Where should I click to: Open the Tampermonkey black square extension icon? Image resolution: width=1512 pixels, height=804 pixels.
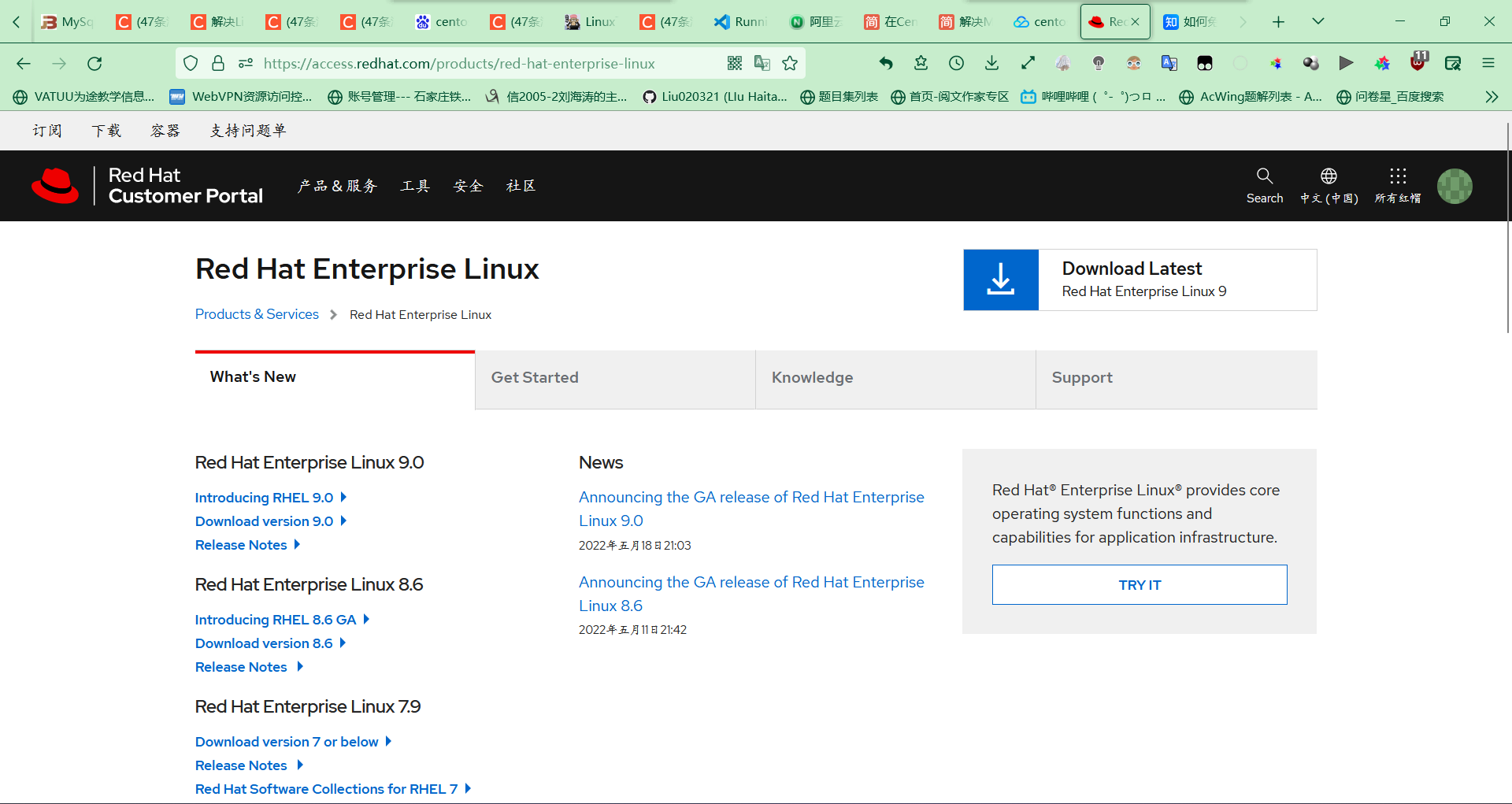click(x=1205, y=64)
